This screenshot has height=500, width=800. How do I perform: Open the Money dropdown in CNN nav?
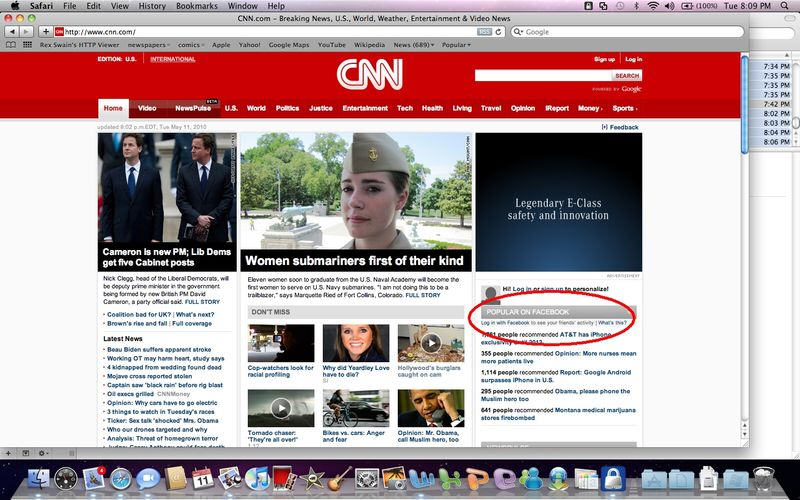tap(590, 108)
